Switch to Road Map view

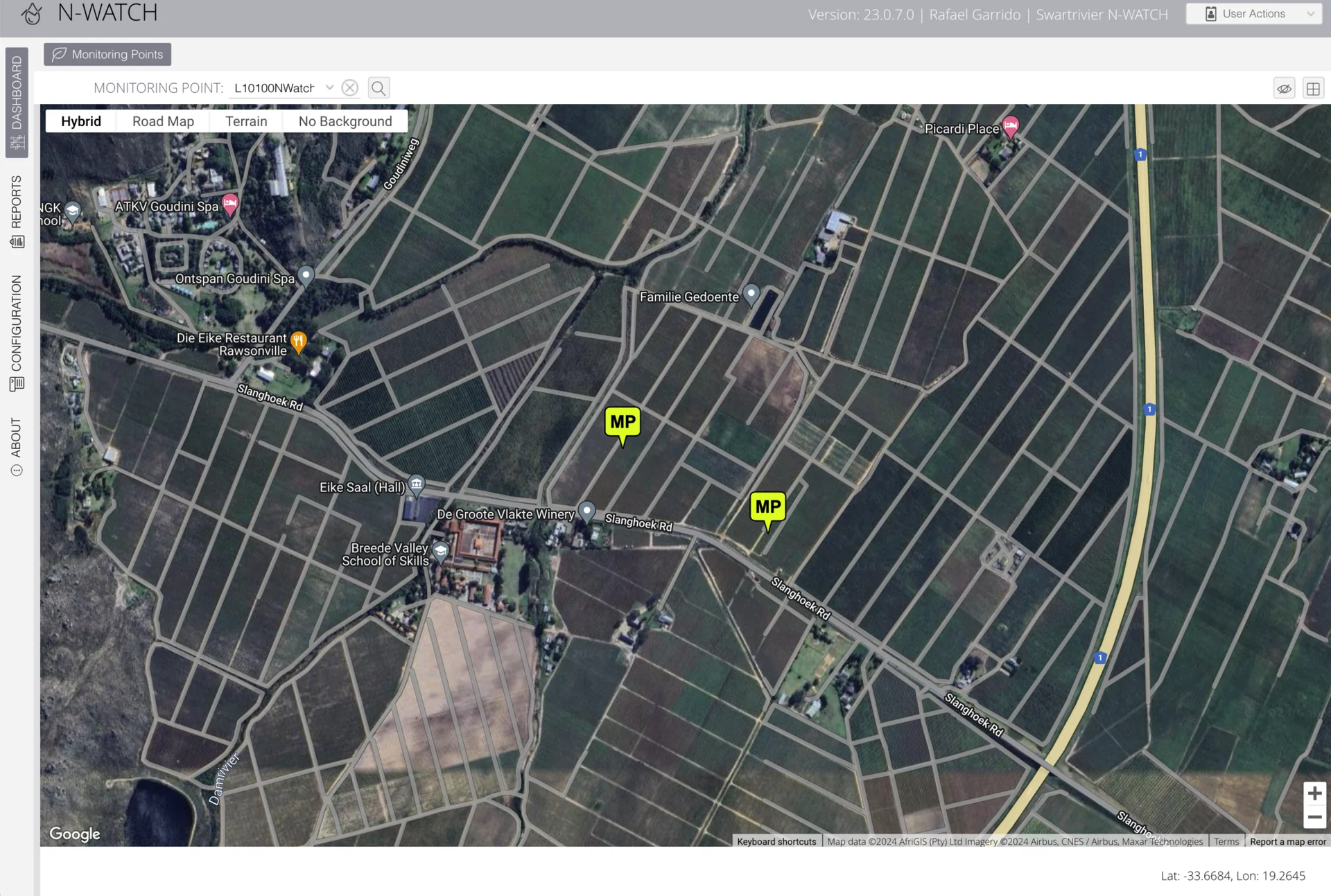click(x=163, y=121)
